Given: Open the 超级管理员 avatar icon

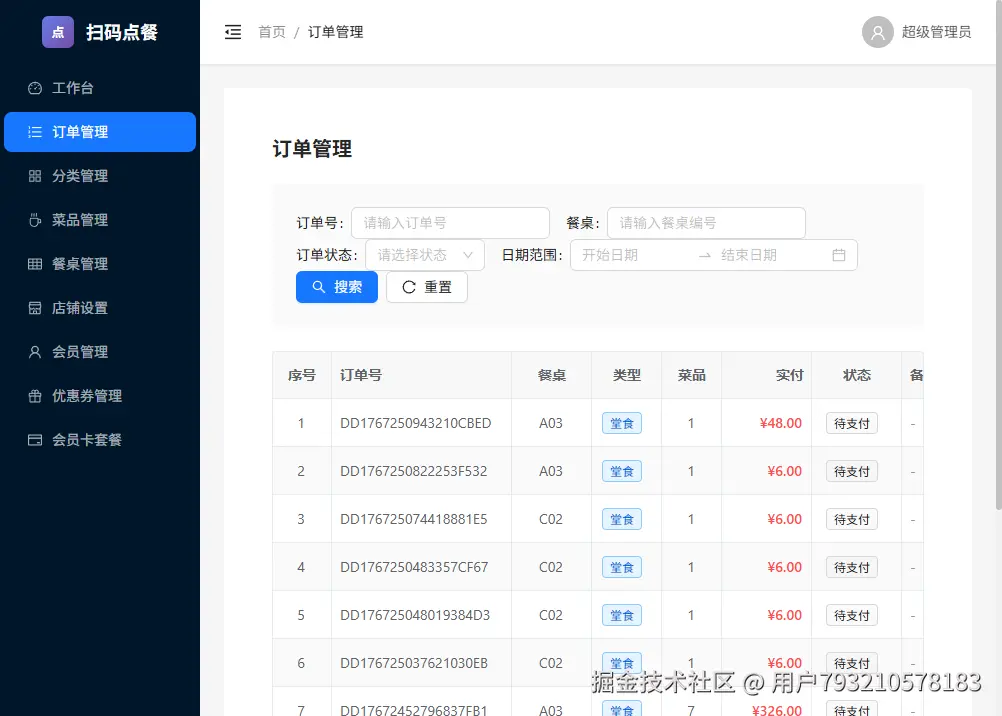Looking at the screenshot, I should click(877, 31).
